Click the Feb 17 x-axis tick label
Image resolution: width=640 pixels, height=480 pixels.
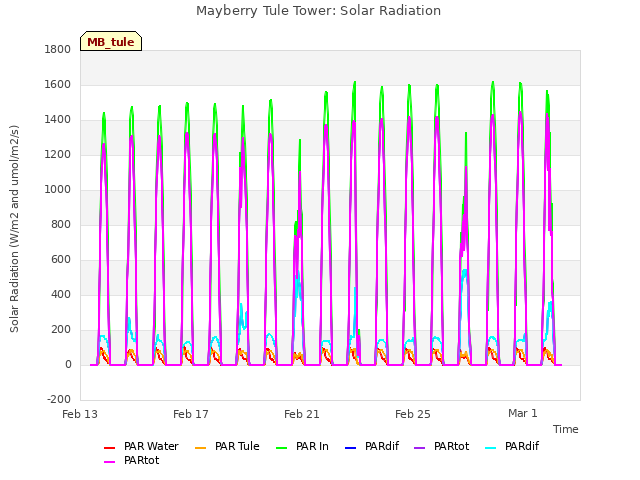191,414
